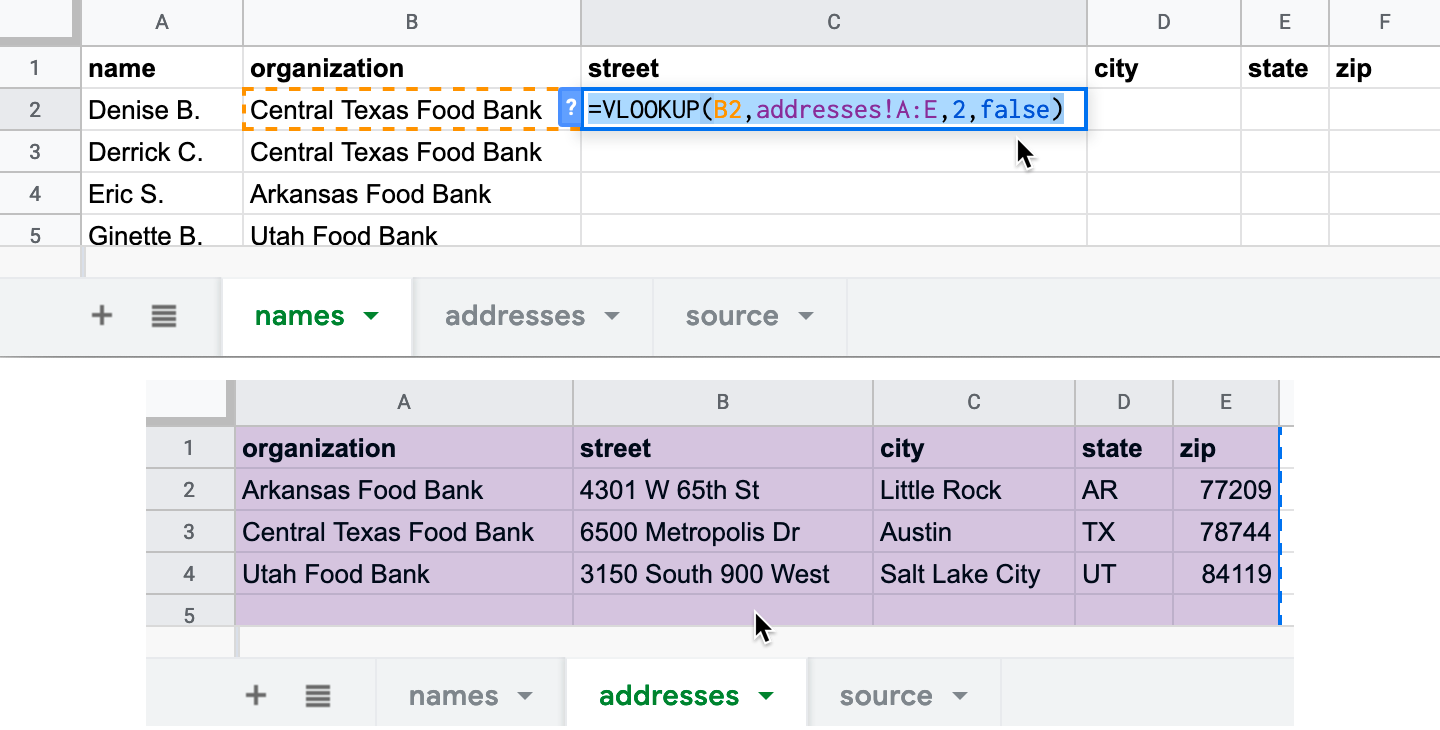Click the 'Salt Lake City' cell
Viewport: 1440px width, 730px height.
974,574
